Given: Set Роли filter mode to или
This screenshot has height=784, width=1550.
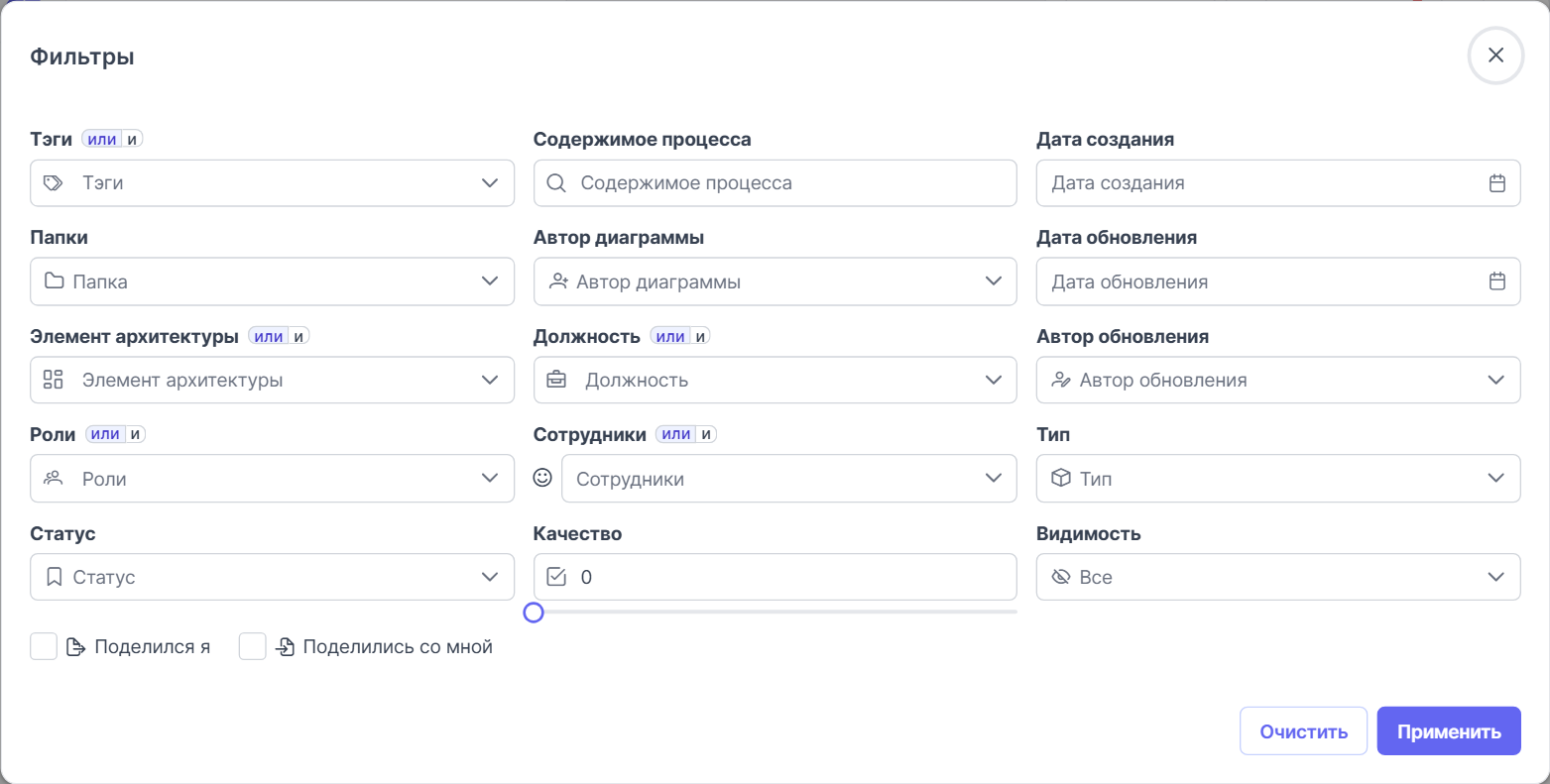Looking at the screenshot, I should pyautogui.click(x=105, y=435).
